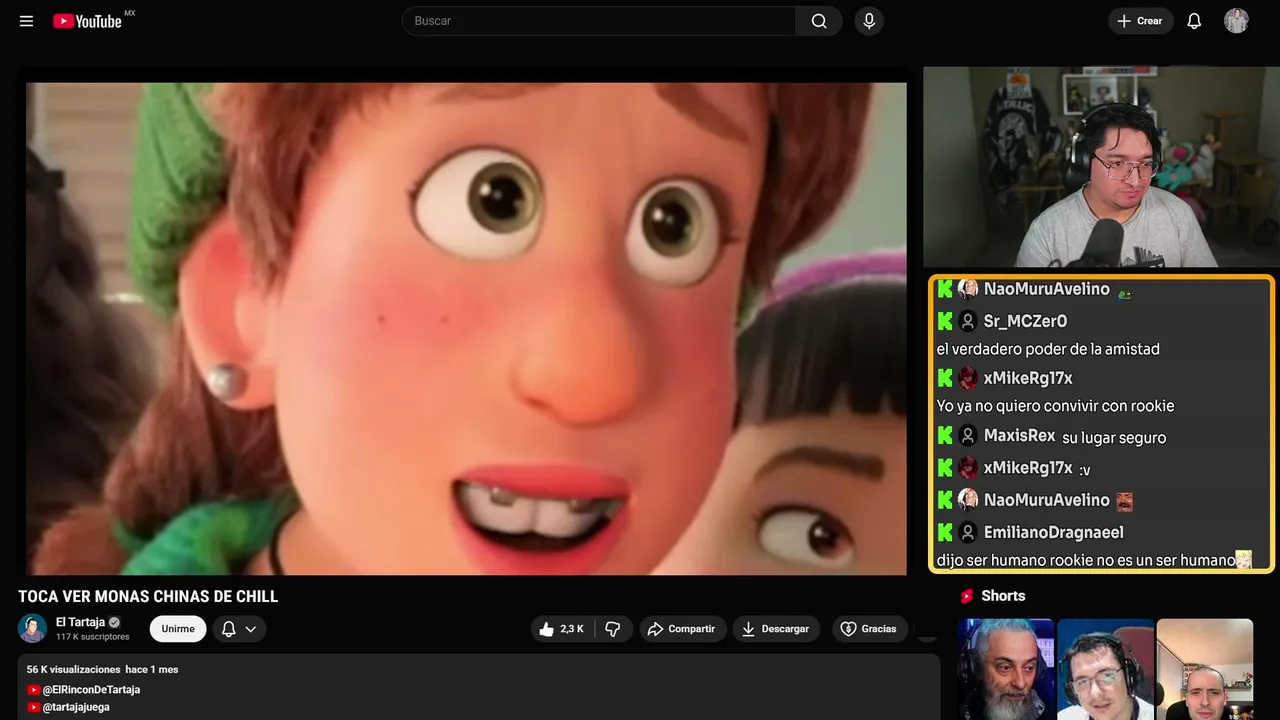Select the video title TOCA VER MONAS CHINAS DE CHILL
The width and height of the screenshot is (1280, 720).
tap(148, 597)
